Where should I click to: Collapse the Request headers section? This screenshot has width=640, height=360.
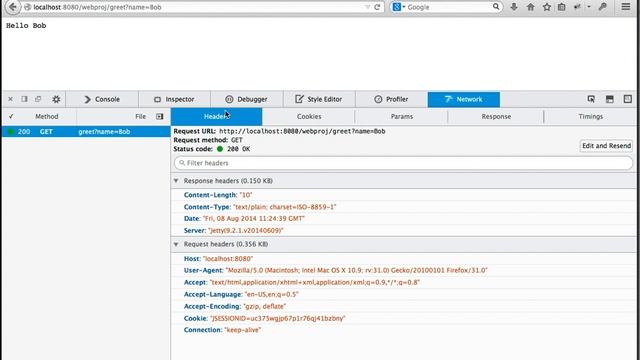click(x=176, y=244)
